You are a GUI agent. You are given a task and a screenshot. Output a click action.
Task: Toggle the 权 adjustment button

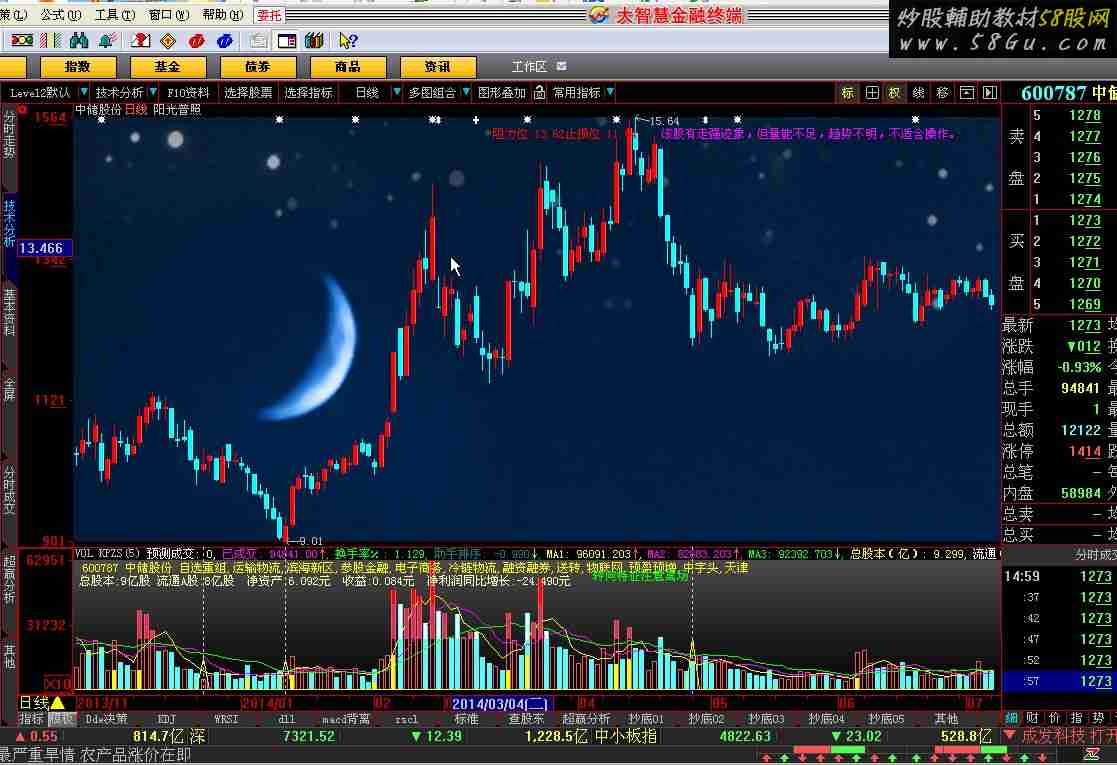[894, 93]
